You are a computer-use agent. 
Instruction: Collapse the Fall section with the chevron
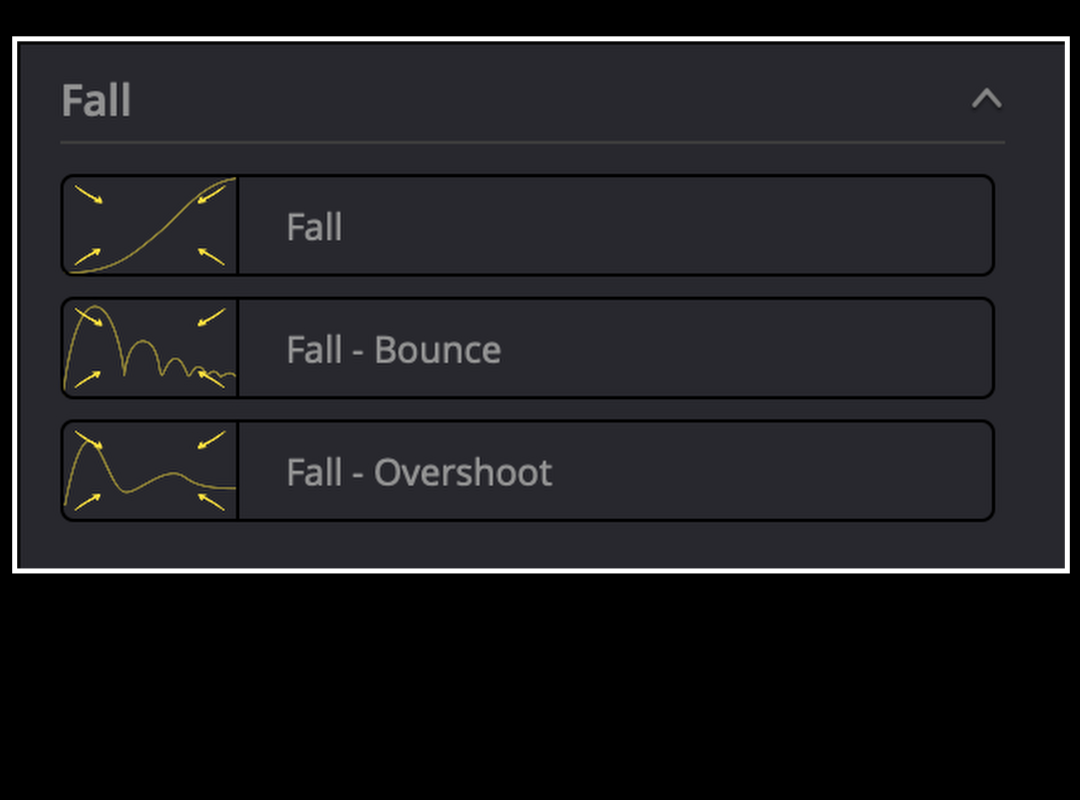[986, 99]
